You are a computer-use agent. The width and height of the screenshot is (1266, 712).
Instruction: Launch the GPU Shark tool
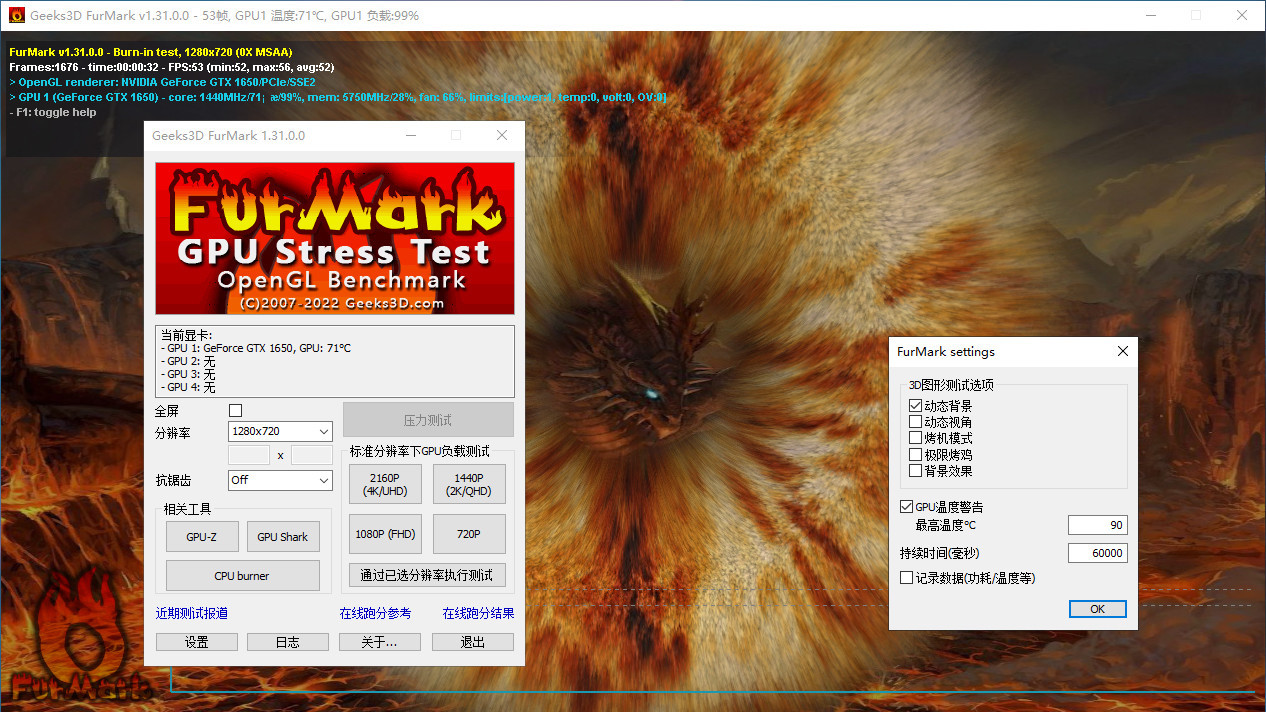click(x=283, y=537)
